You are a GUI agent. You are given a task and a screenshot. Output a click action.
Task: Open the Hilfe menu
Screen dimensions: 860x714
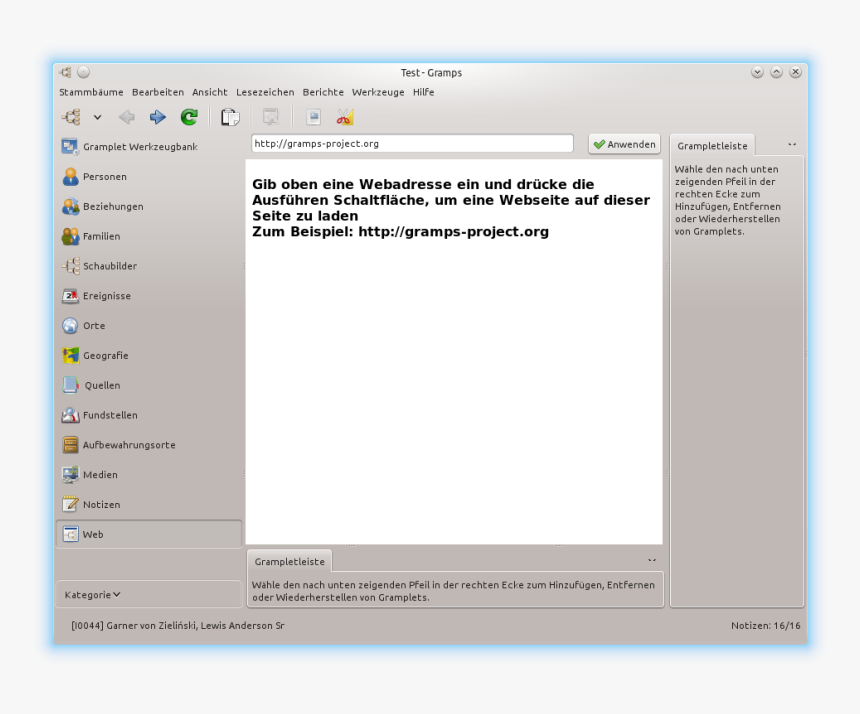tap(423, 92)
